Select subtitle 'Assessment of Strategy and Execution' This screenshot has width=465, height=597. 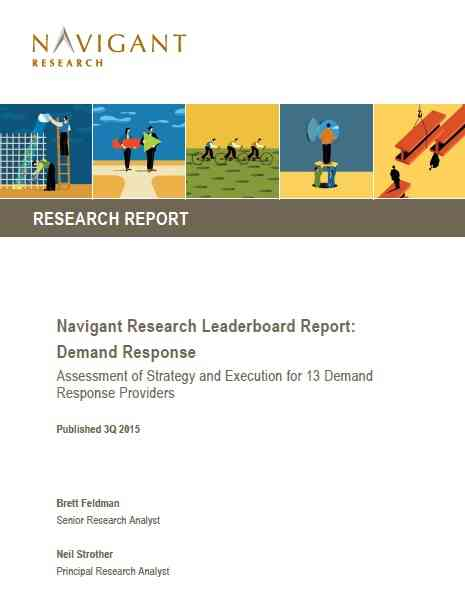click(169, 376)
